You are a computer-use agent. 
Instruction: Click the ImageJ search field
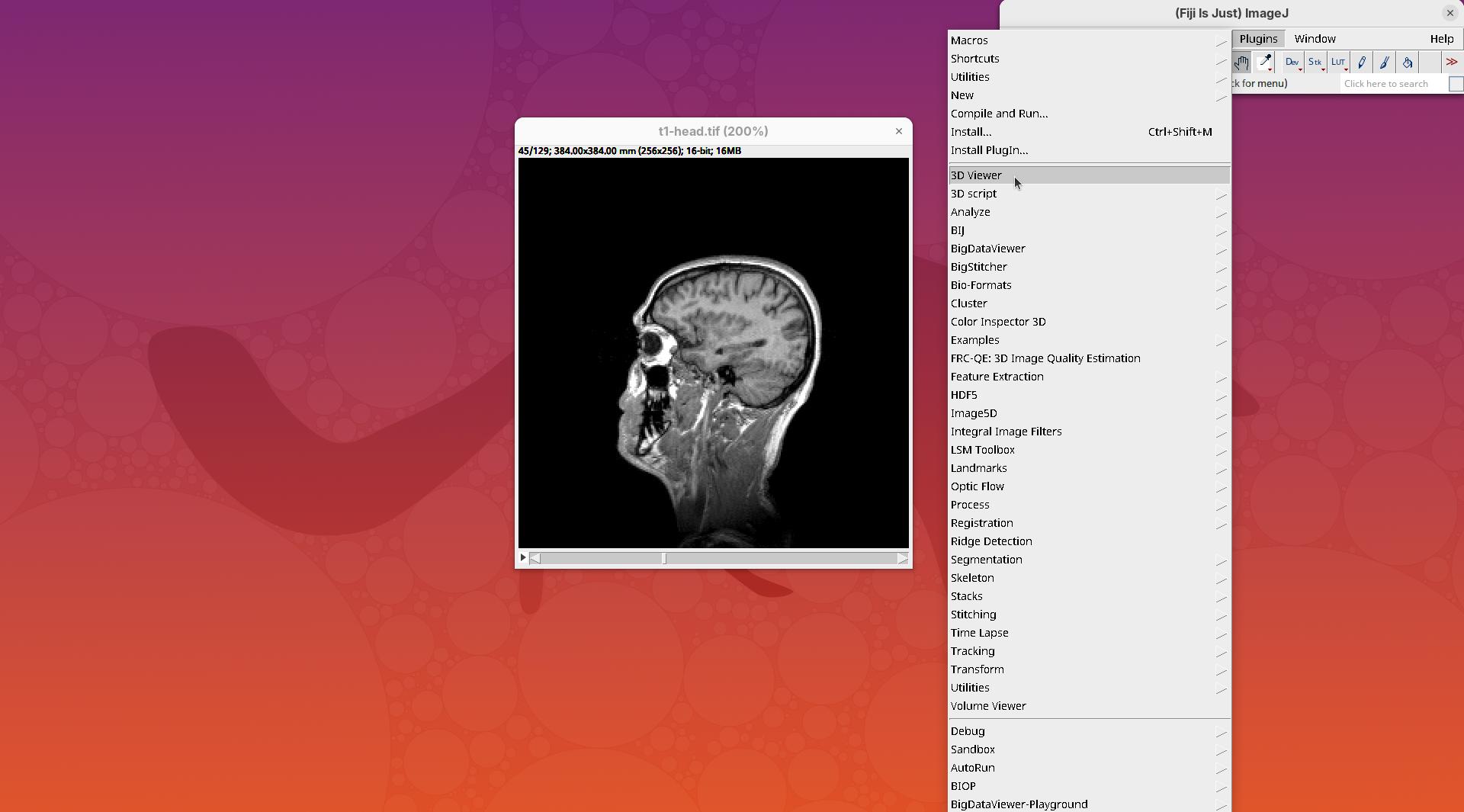[1392, 84]
